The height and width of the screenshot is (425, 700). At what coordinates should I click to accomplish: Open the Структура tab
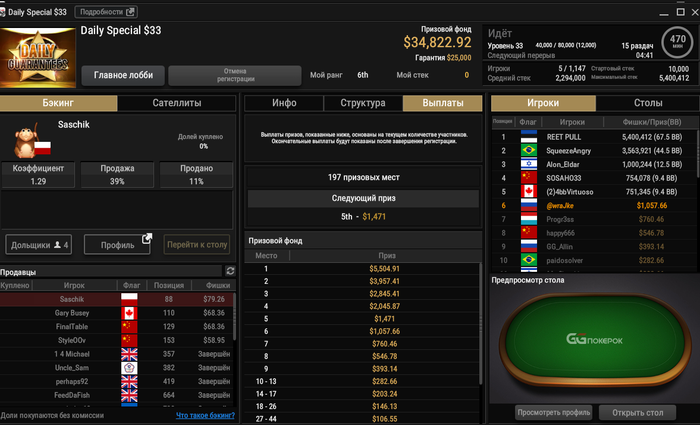[x=363, y=103]
